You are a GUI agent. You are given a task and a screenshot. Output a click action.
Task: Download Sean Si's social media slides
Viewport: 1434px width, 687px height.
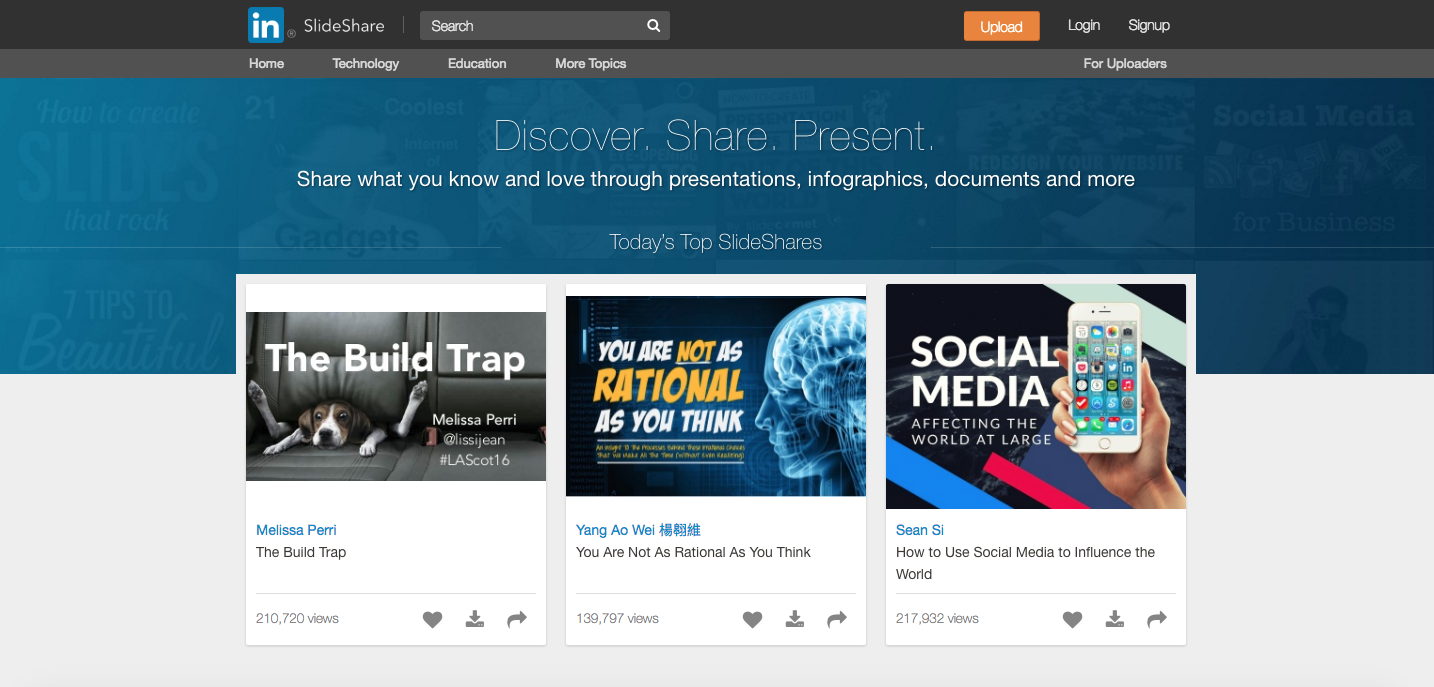1115,619
